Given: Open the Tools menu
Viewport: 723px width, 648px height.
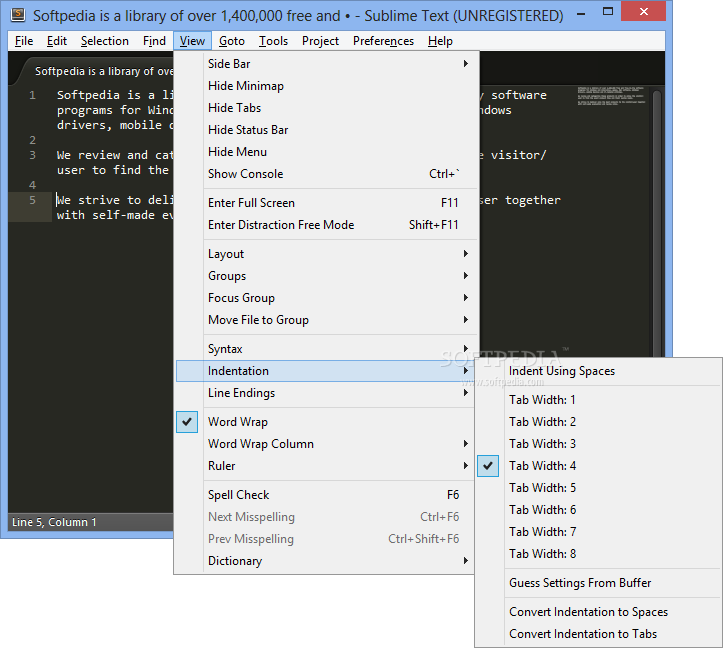Looking at the screenshot, I should tap(273, 41).
